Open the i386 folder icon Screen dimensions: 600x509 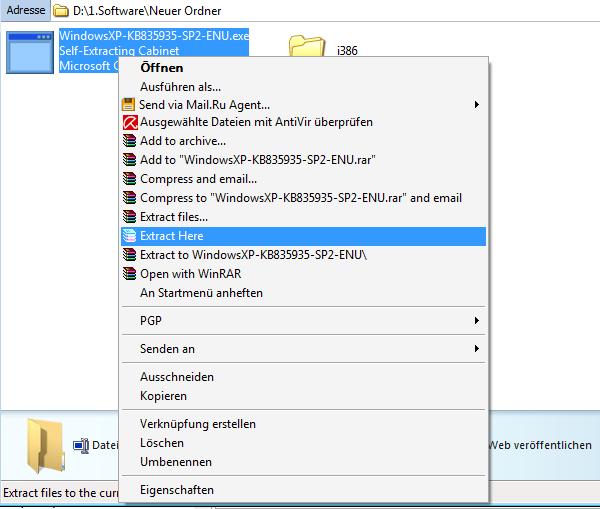click(307, 46)
